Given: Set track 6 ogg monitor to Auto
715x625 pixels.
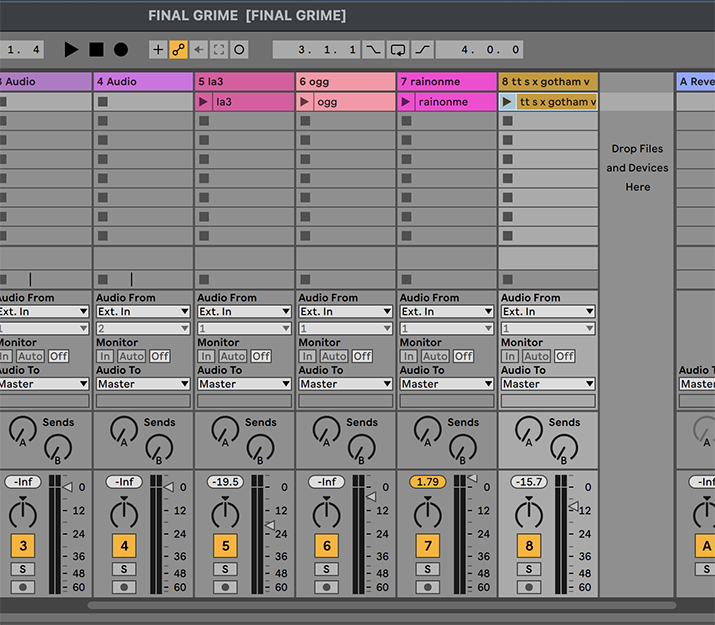Looking at the screenshot, I should click(334, 356).
